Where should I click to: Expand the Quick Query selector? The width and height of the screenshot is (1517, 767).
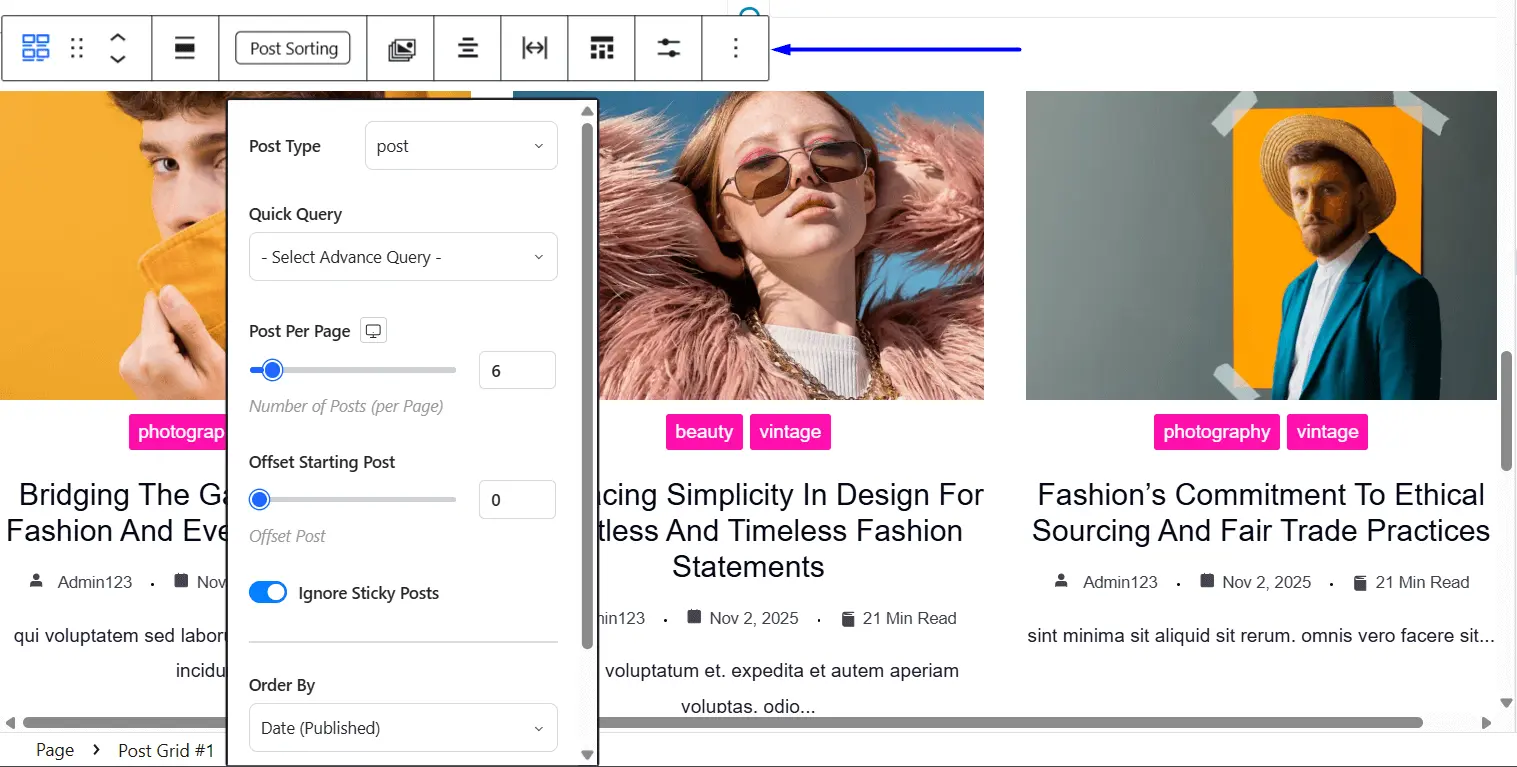pos(402,257)
